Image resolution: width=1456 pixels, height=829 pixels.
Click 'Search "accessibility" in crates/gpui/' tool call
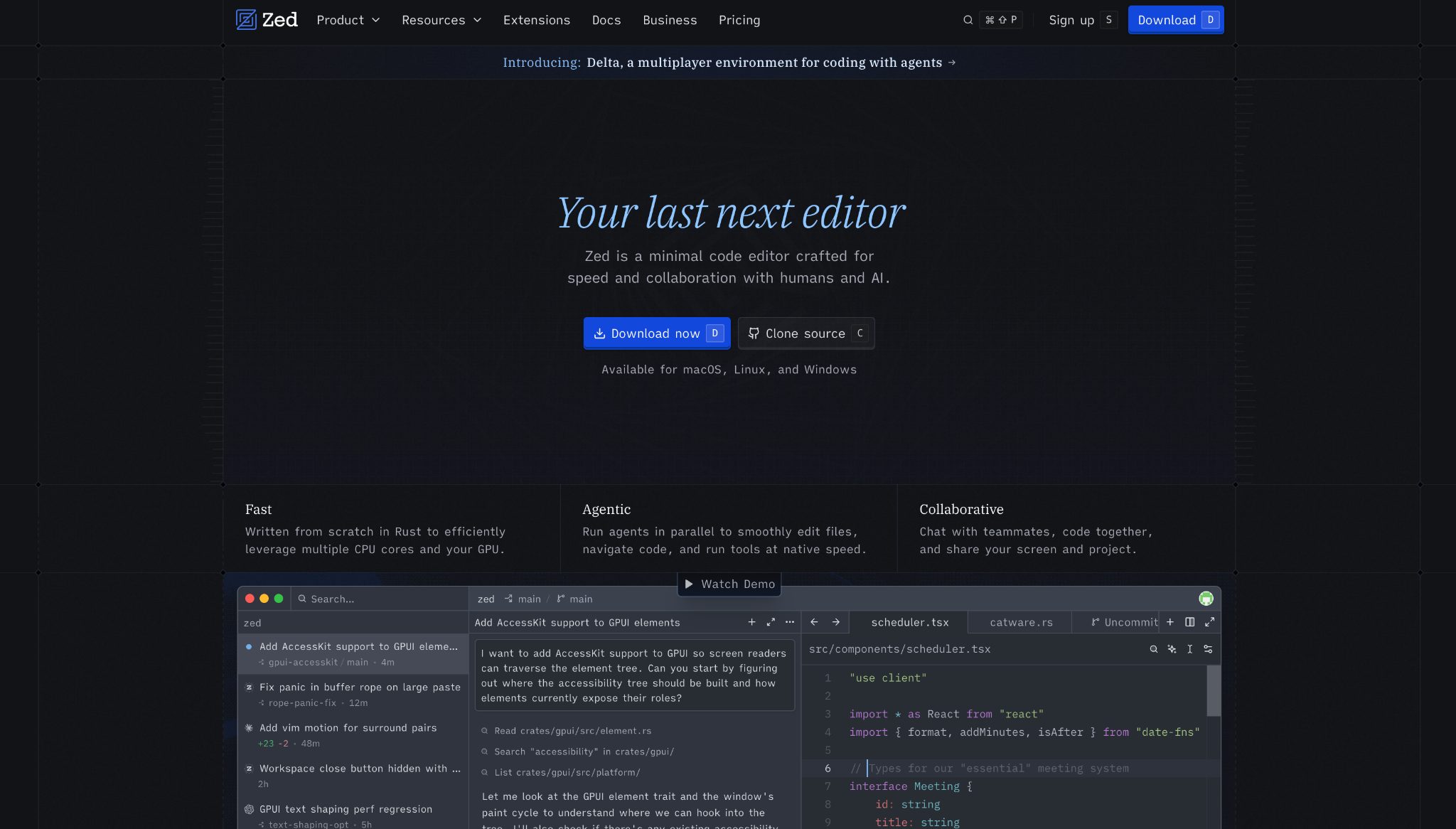[578, 752]
